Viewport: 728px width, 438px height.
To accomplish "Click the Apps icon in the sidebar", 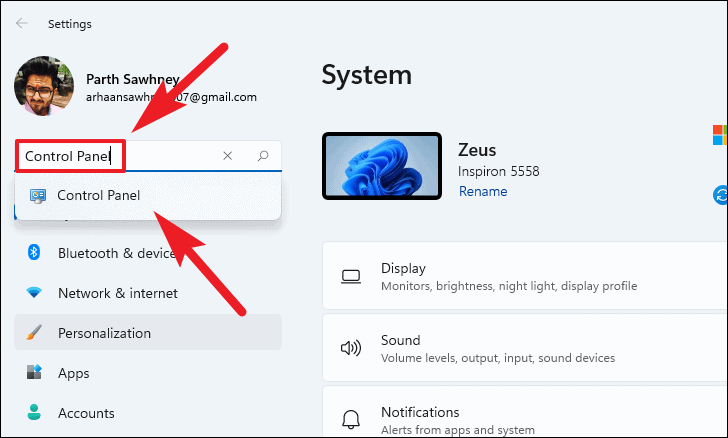I will [34, 372].
